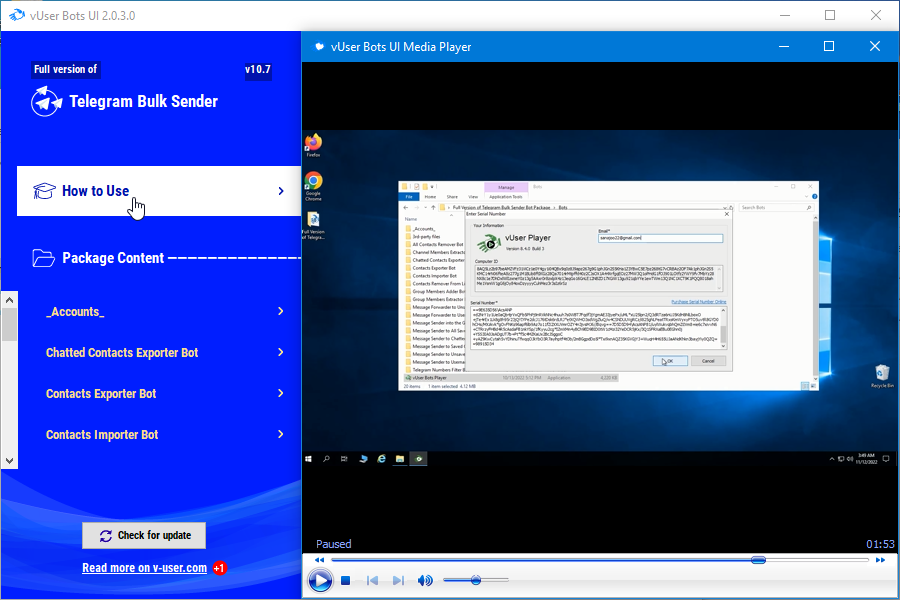Mute the media player sound
This screenshot has height=600, width=900.
425,580
